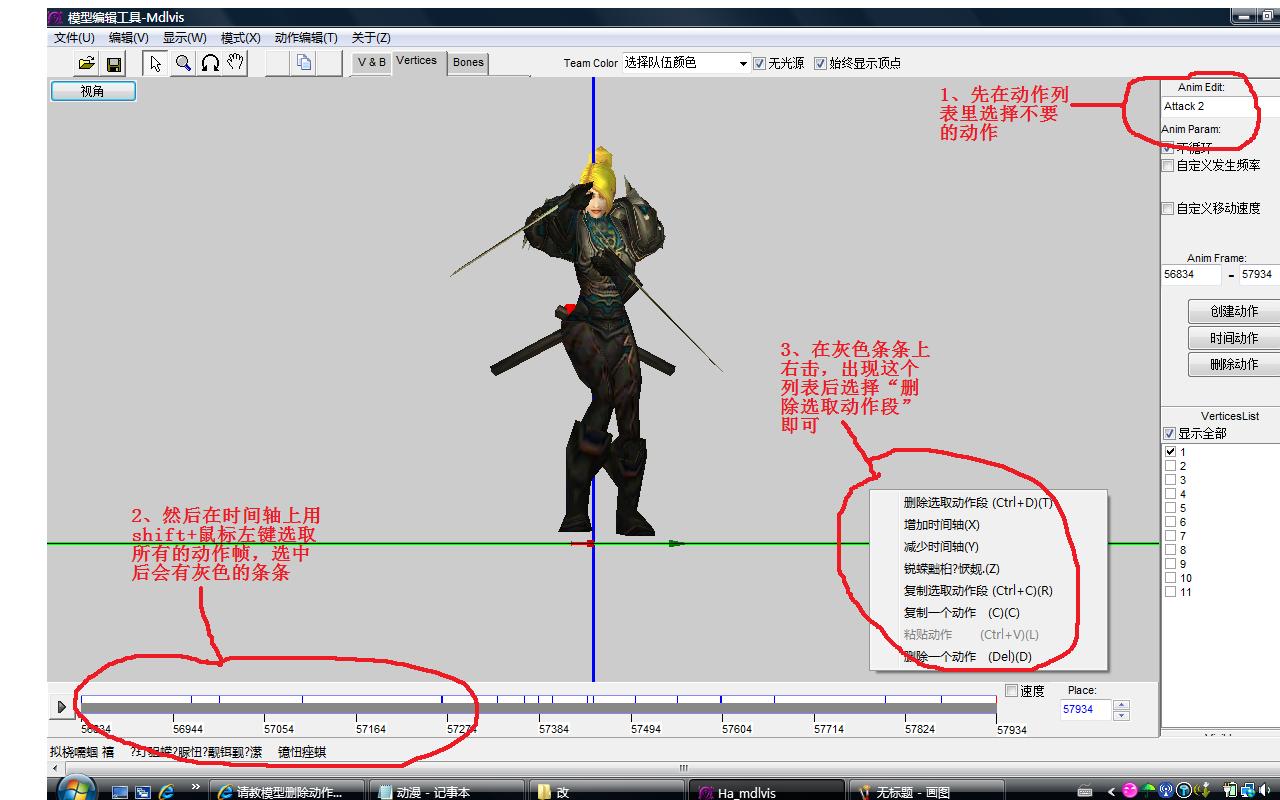Switch to the V & B tab

pyautogui.click(x=372, y=62)
